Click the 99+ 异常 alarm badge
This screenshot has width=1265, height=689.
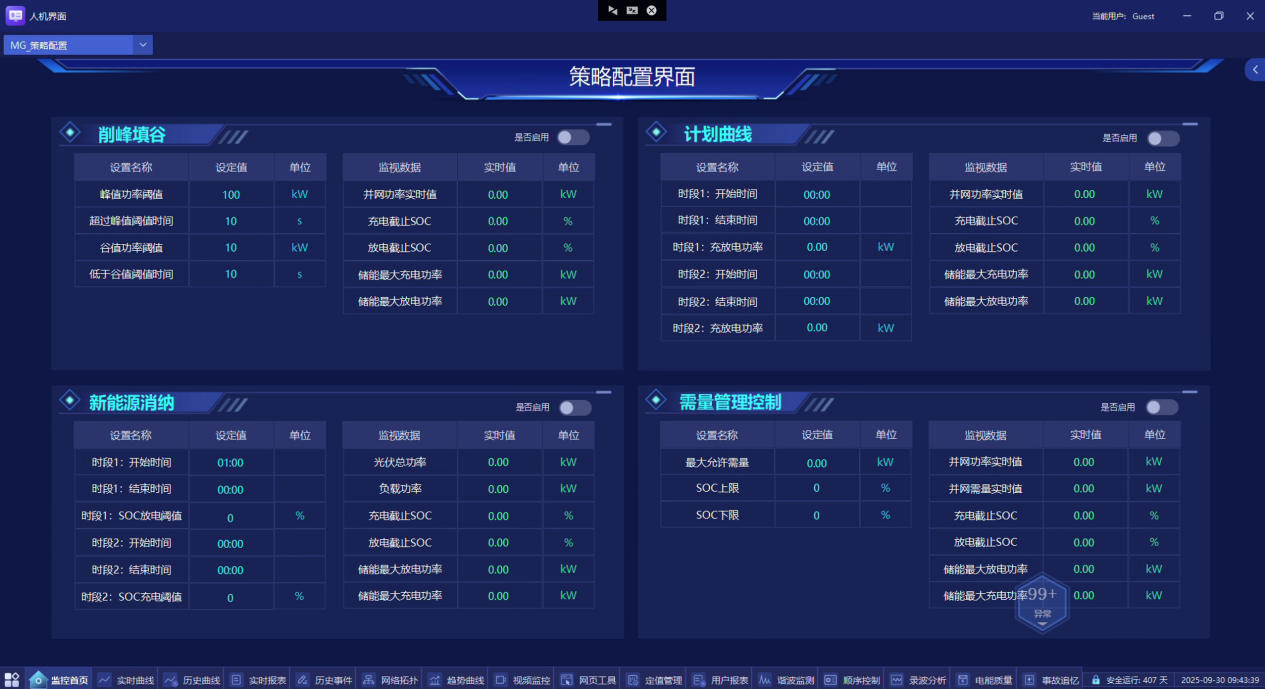pos(1042,600)
